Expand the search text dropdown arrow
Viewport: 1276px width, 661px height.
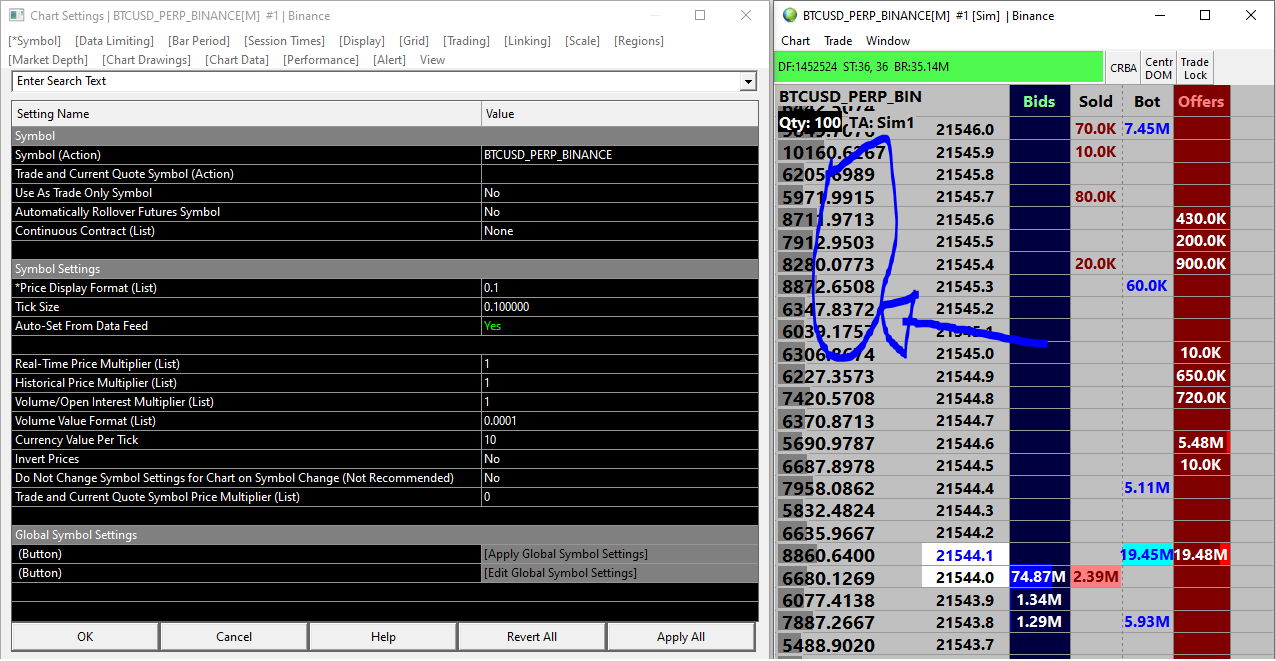[x=748, y=82]
